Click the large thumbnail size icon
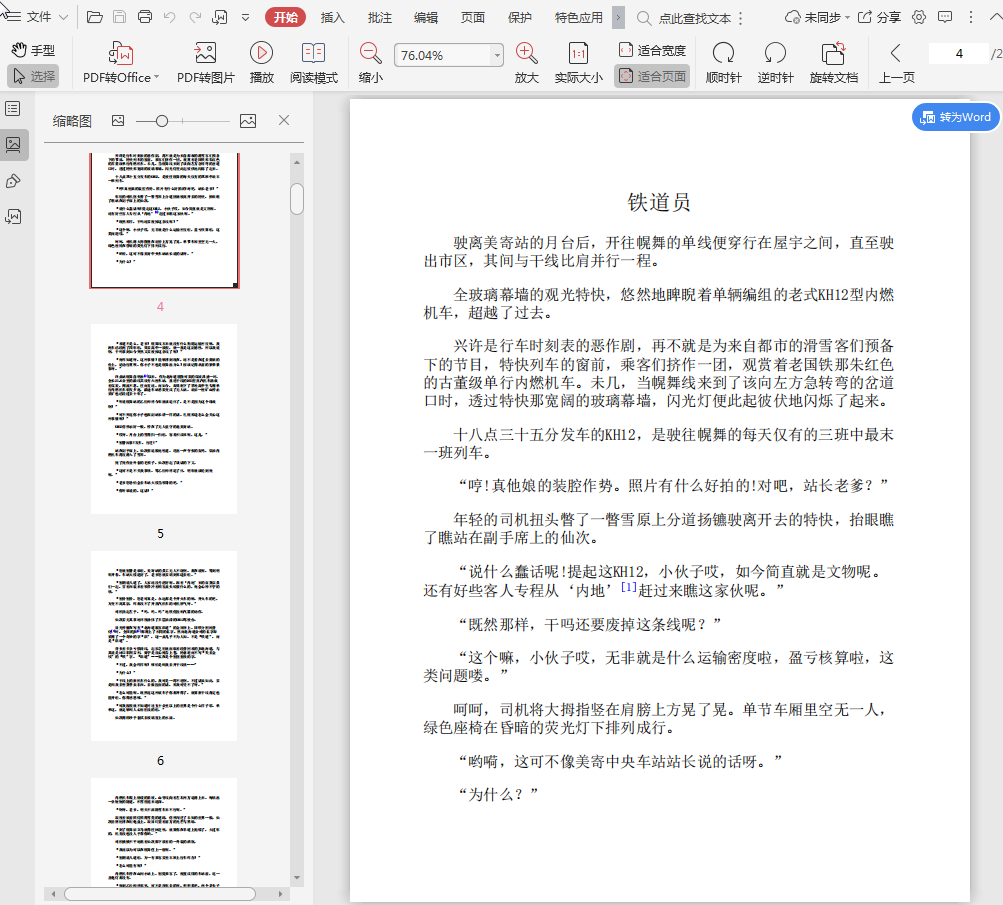The image size is (1003, 905). coord(248,120)
